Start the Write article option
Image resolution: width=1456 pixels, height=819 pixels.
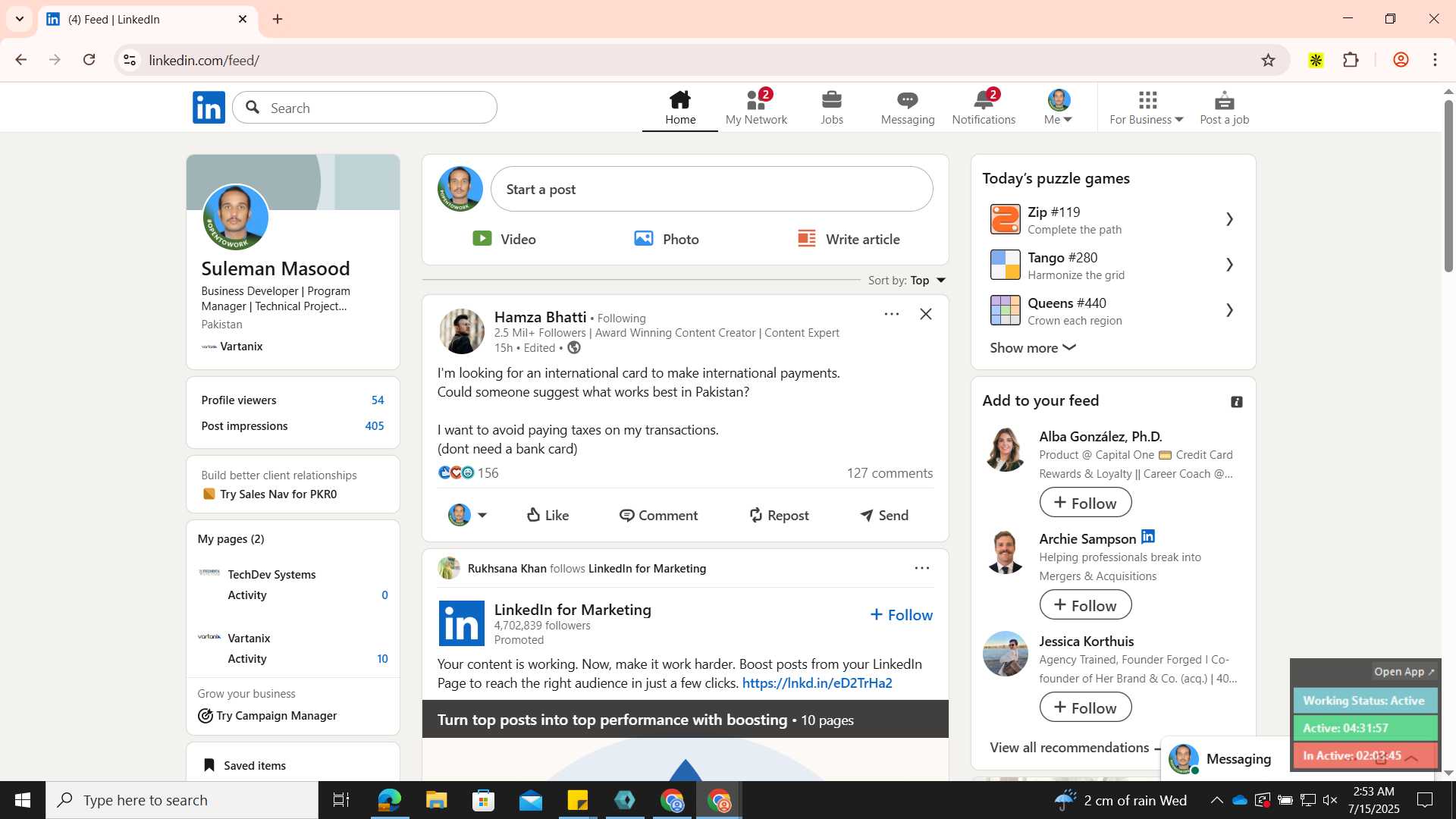[x=849, y=239]
